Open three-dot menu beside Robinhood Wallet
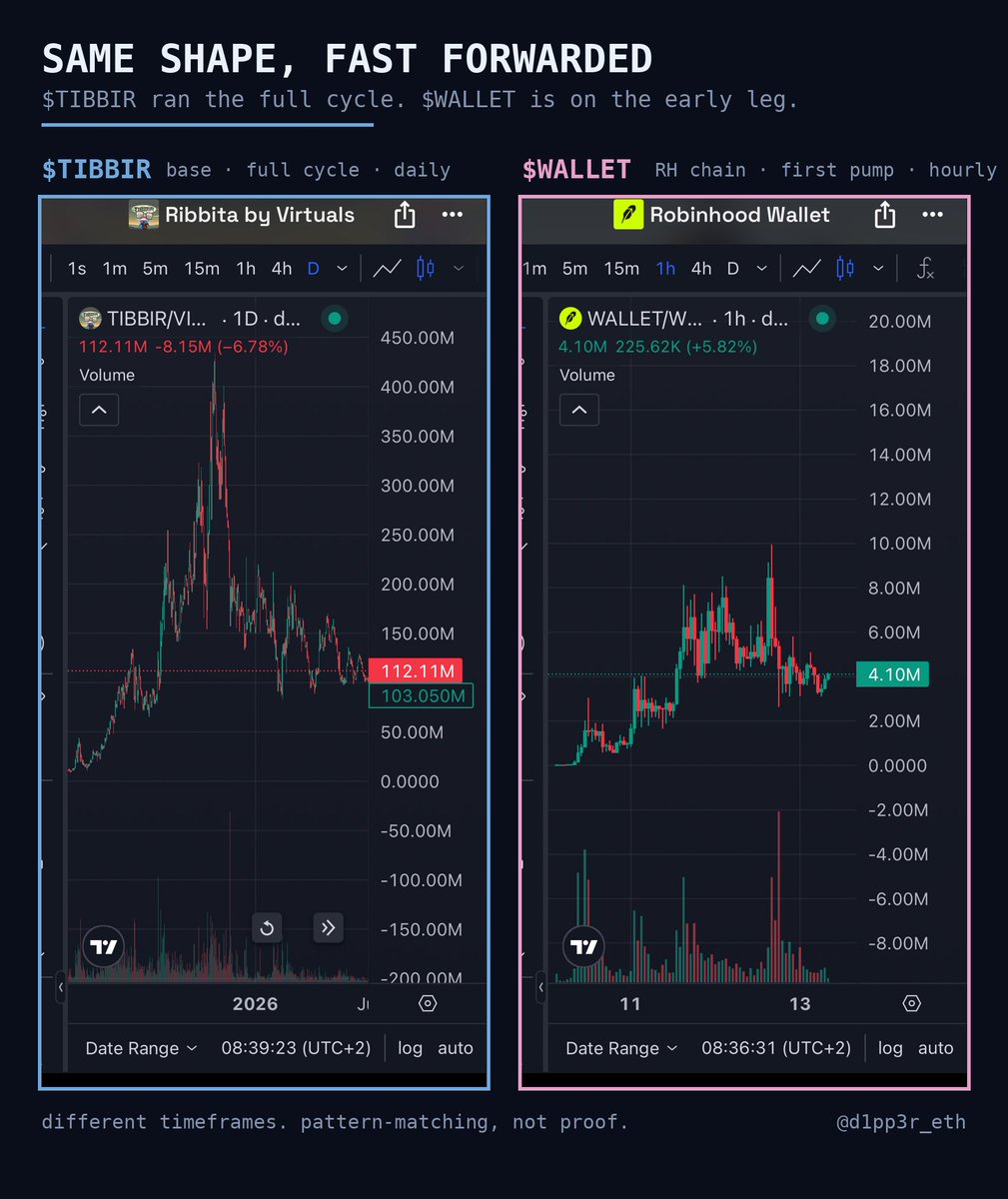 click(932, 215)
